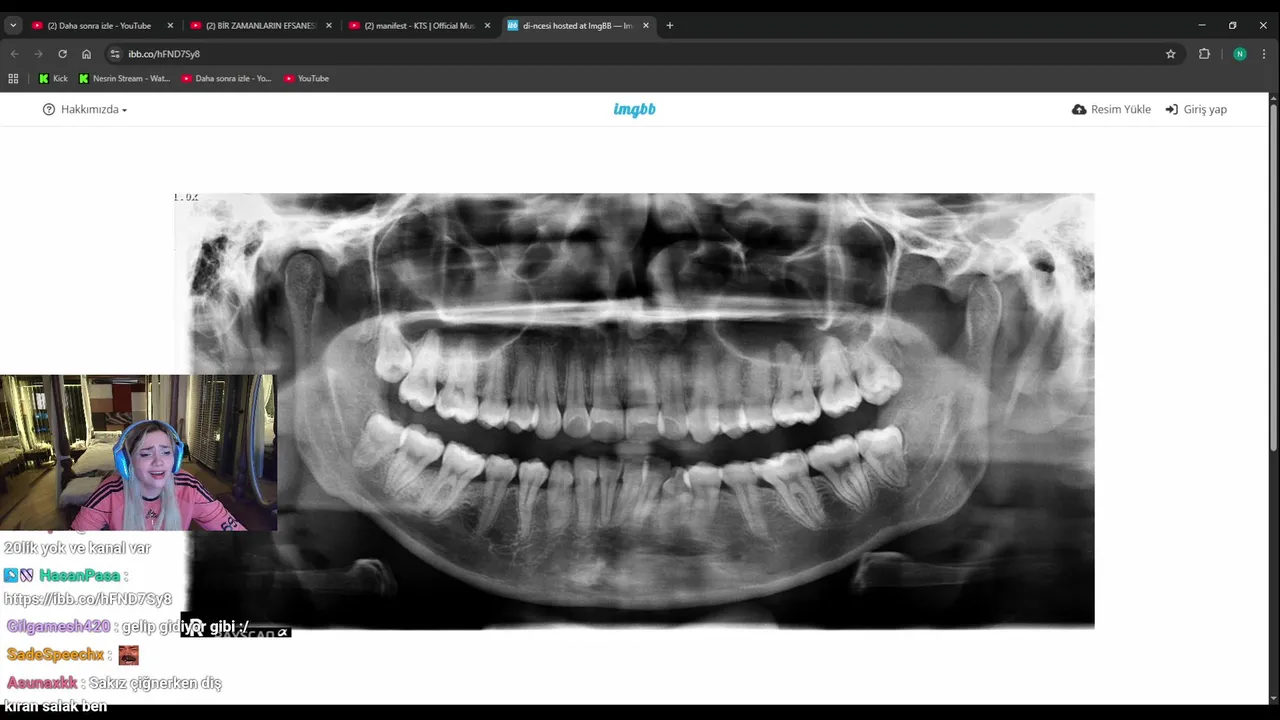Open the browser profile avatar N
Viewport: 1280px width, 720px height.
(x=1240, y=54)
